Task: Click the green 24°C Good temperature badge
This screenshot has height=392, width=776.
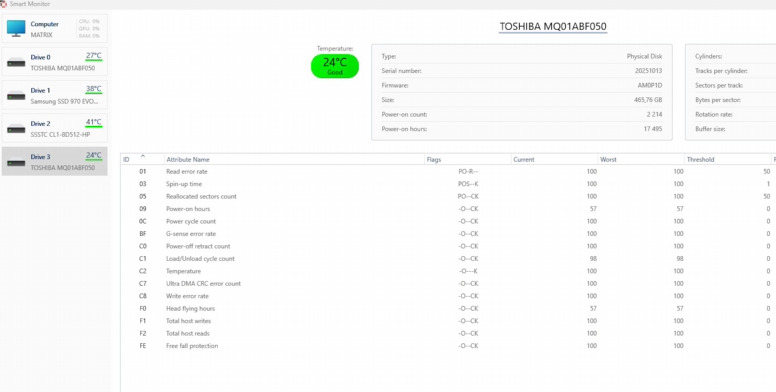Action: click(335, 66)
